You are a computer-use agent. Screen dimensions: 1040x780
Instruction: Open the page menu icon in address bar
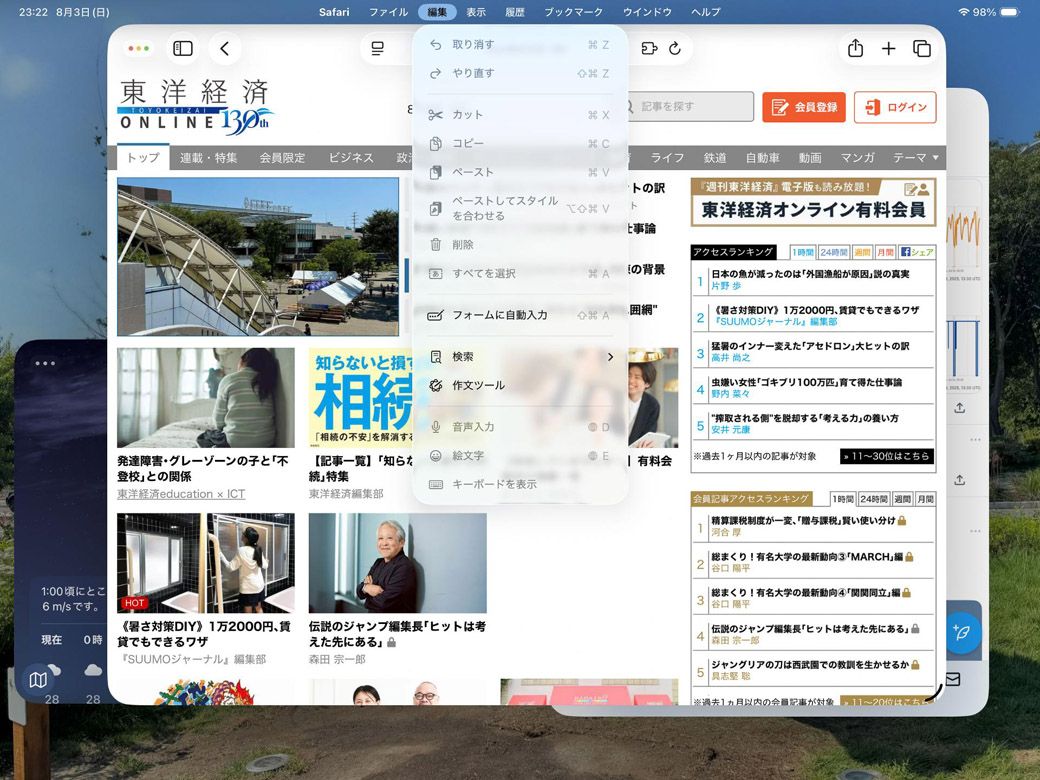[x=377, y=48]
